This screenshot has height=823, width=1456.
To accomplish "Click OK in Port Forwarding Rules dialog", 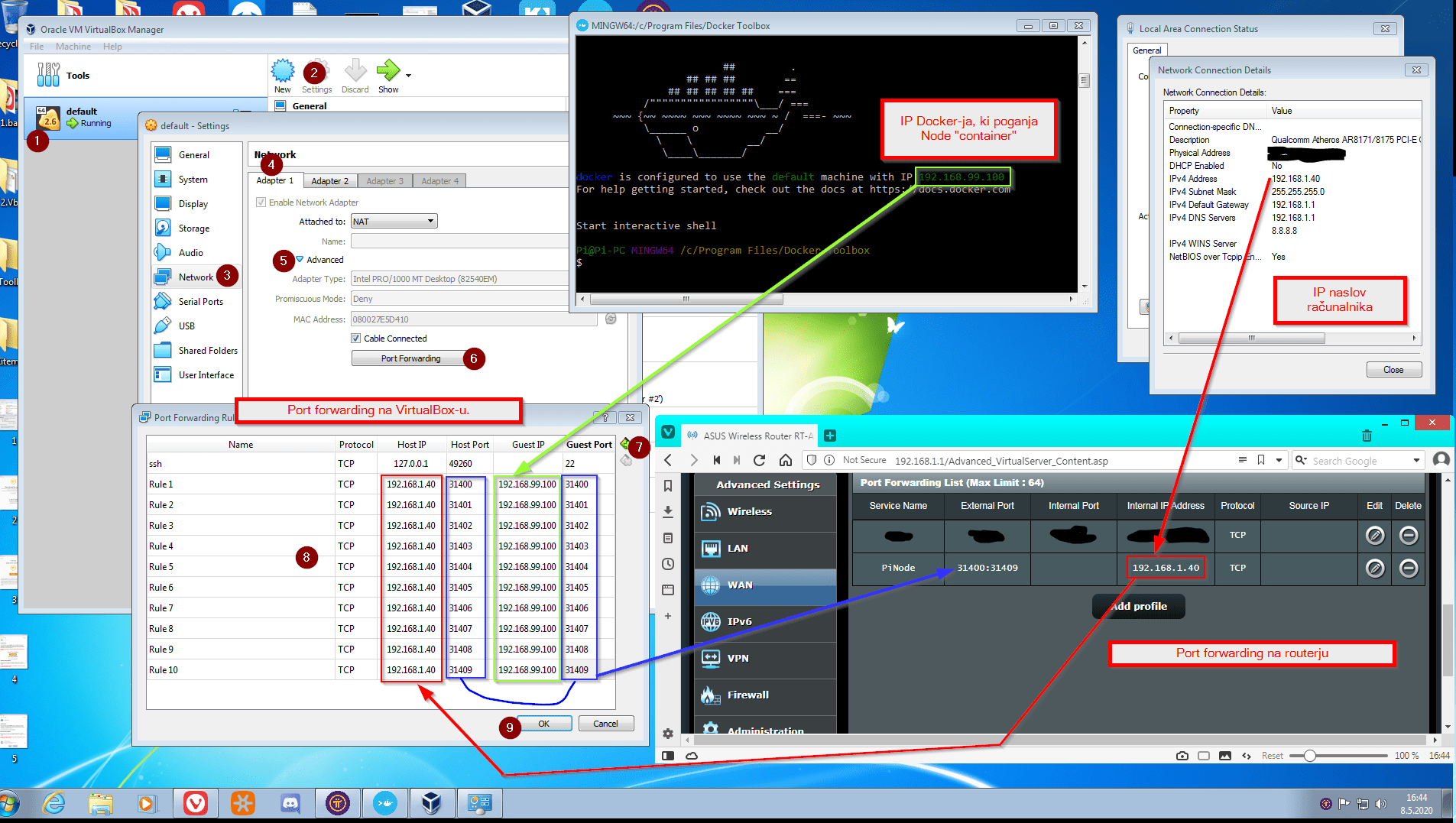I will [544, 724].
